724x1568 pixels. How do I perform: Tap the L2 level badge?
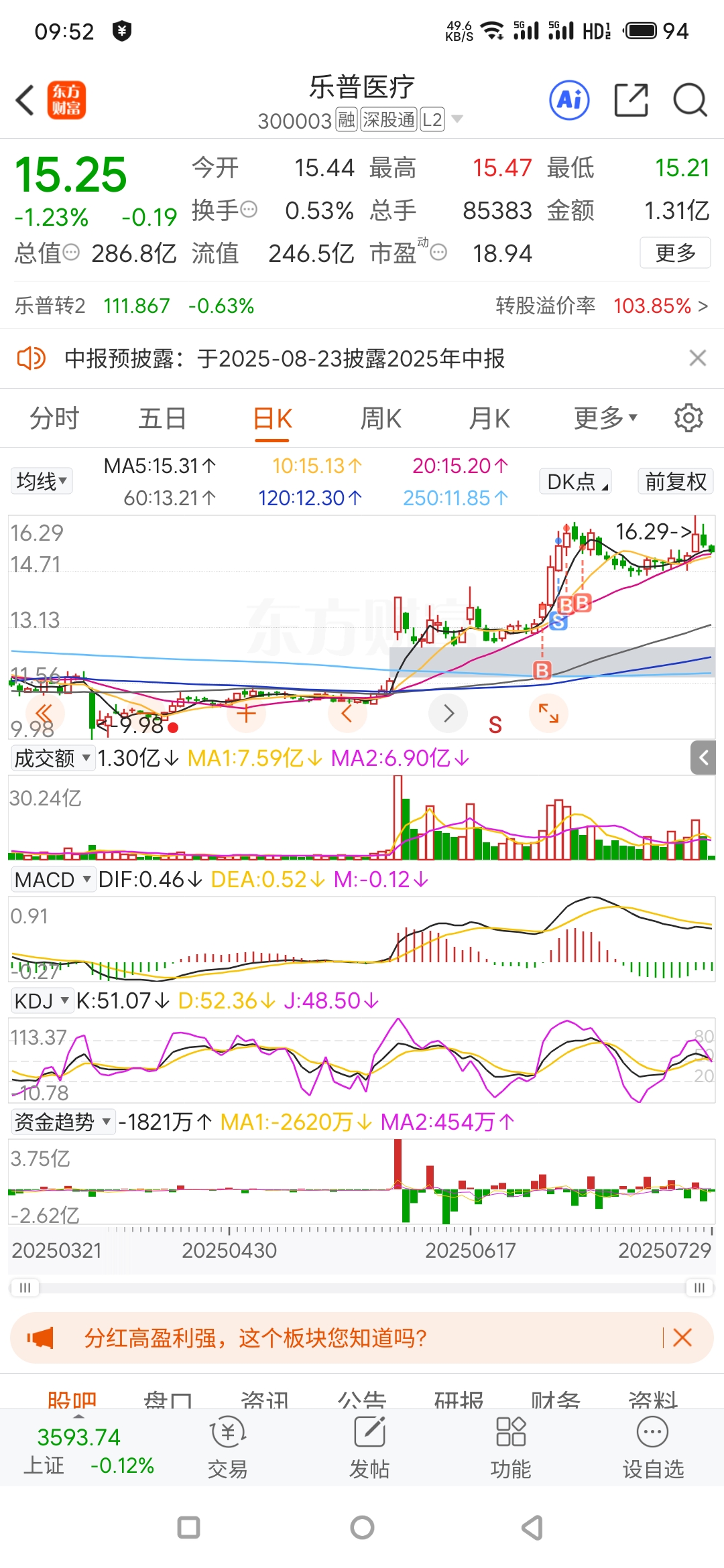[x=432, y=120]
